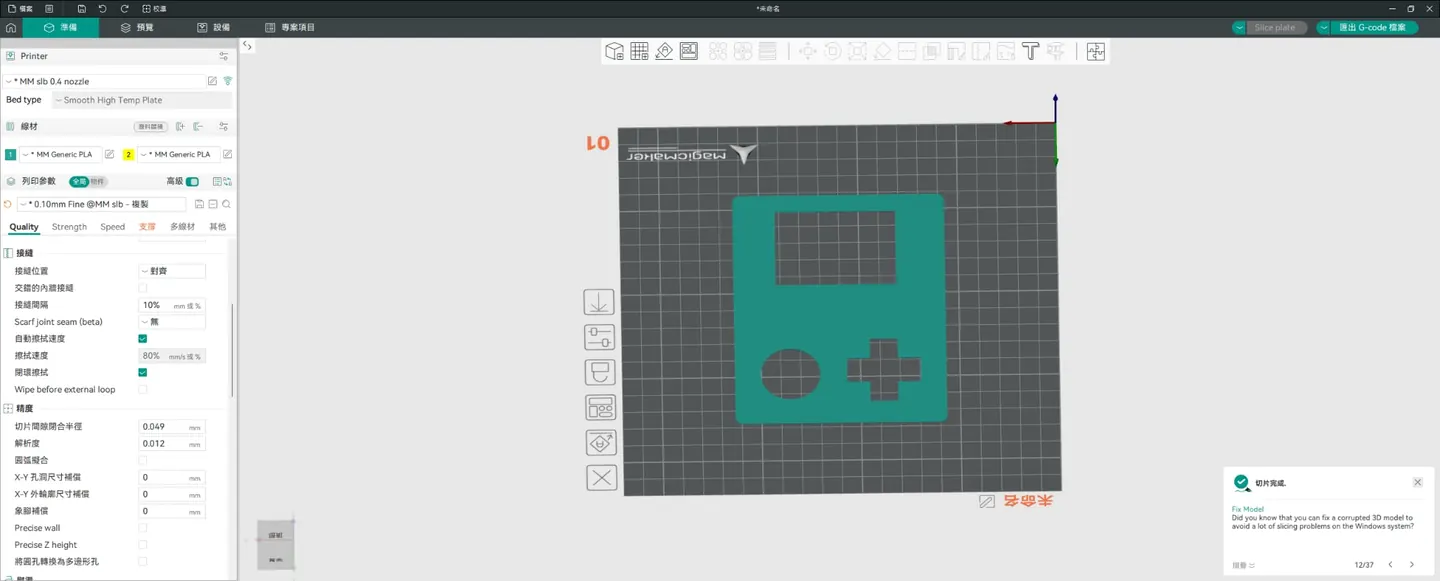Open the Slice plate dropdown arrow
1440x581 pixels.
[1239, 28]
